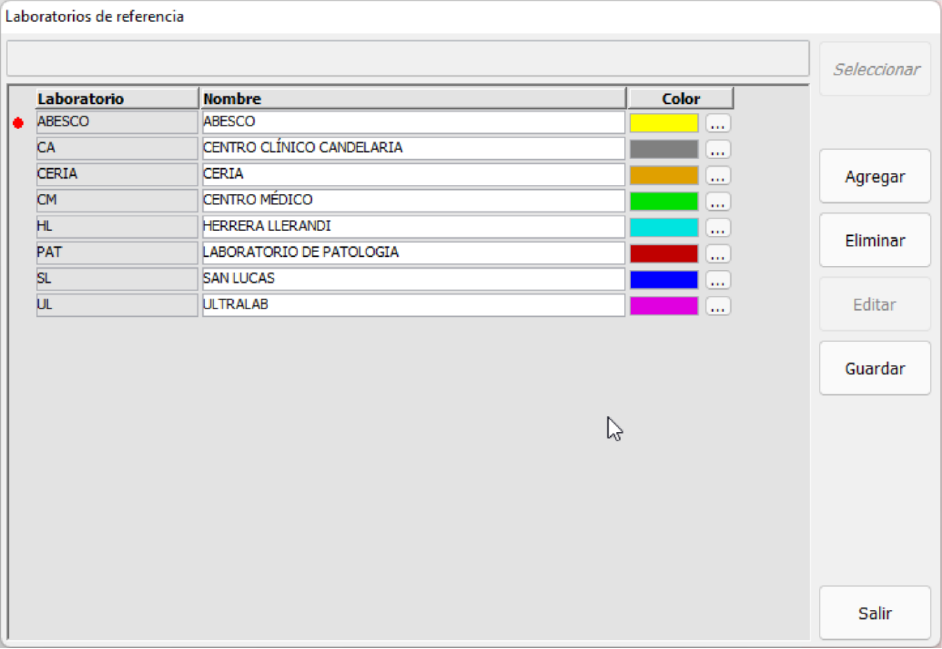The width and height of the screenshot is (942, 649).
Task: Select the PAT laboratory code cell
Action: click(117, 252)
